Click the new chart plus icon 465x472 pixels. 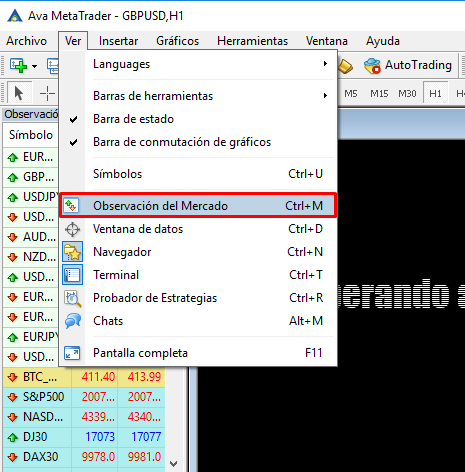coord(18,65)
